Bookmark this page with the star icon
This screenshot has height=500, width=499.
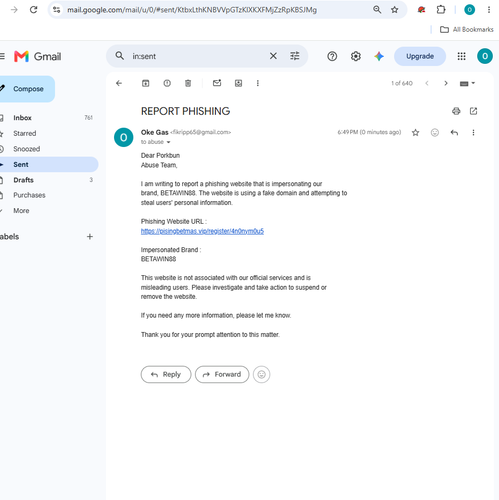tap(395, 10)
